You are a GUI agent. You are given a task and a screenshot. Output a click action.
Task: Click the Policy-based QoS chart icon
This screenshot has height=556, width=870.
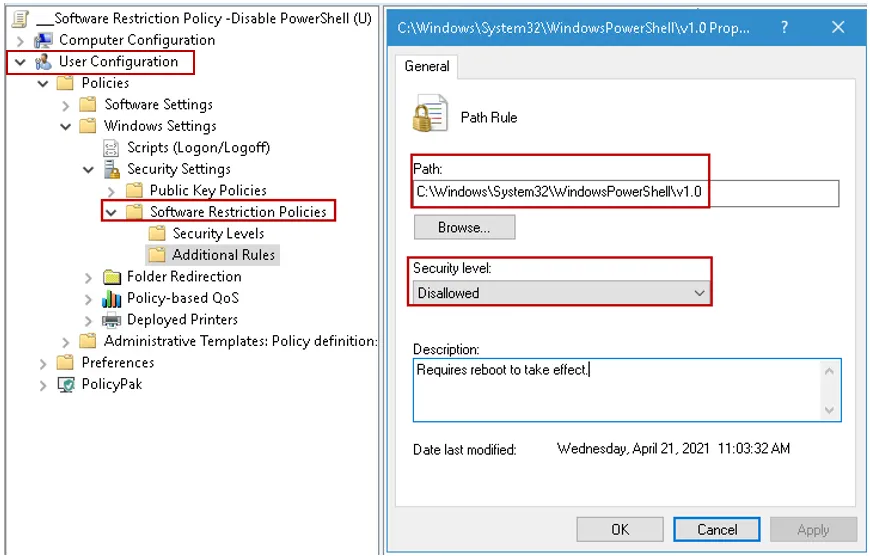111,298
